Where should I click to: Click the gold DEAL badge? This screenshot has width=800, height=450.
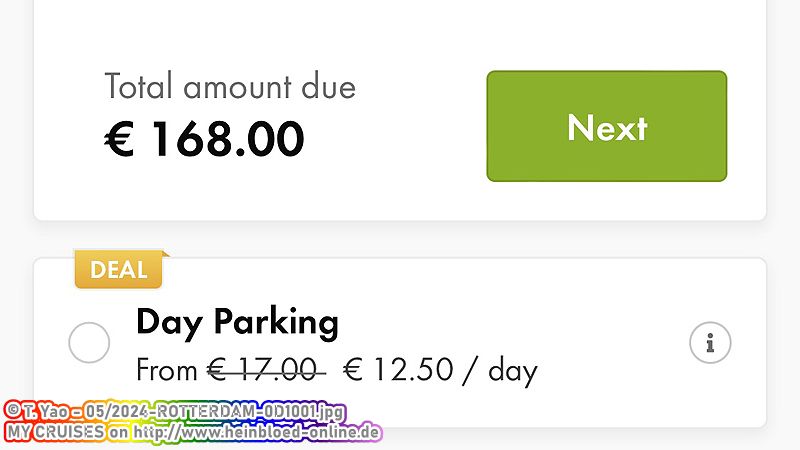[x=118, y=269]
